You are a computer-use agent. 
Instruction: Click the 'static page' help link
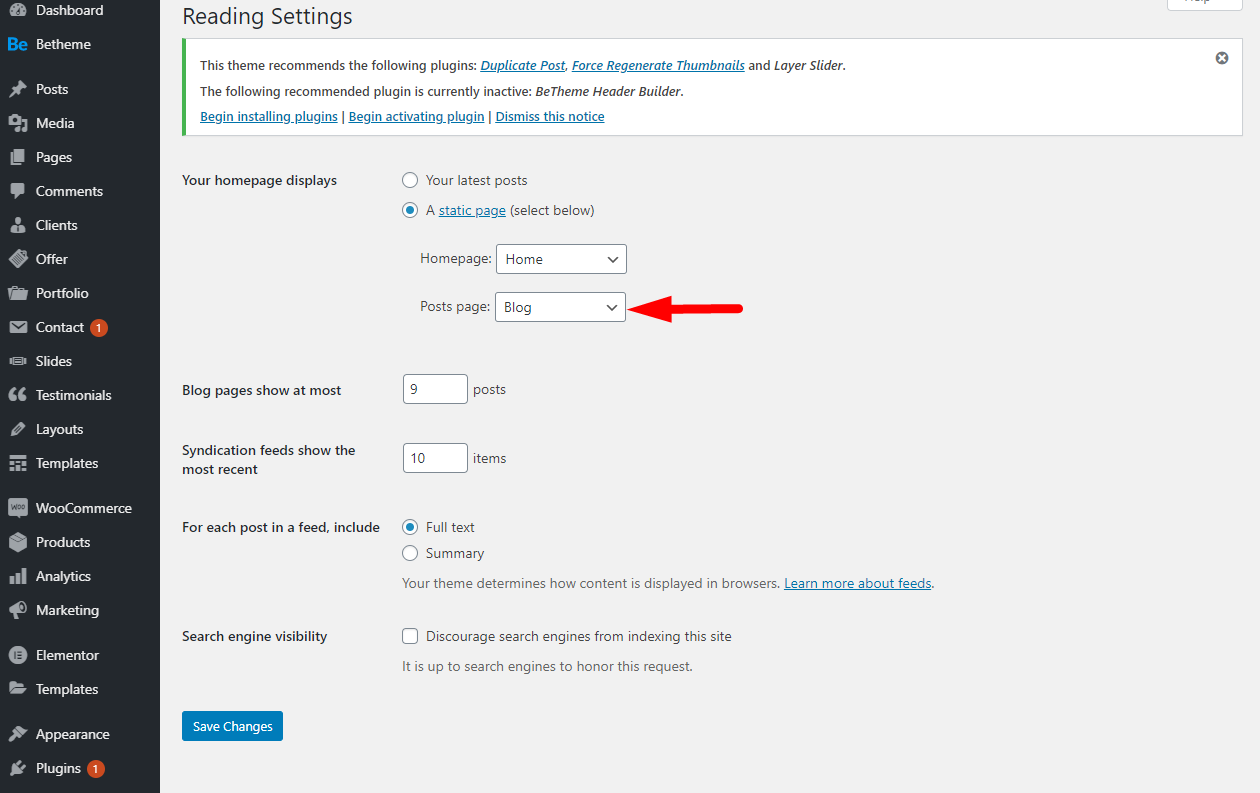(472, 210)
